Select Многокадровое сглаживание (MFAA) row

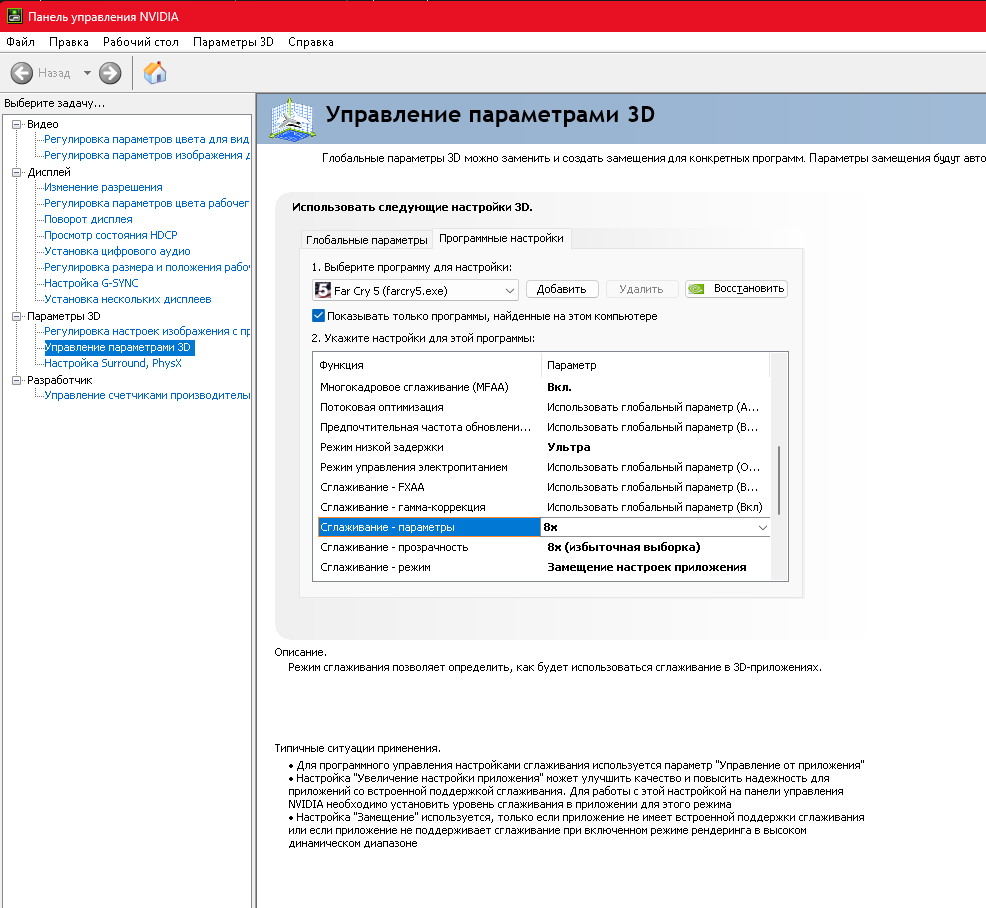tap(544, 387)
